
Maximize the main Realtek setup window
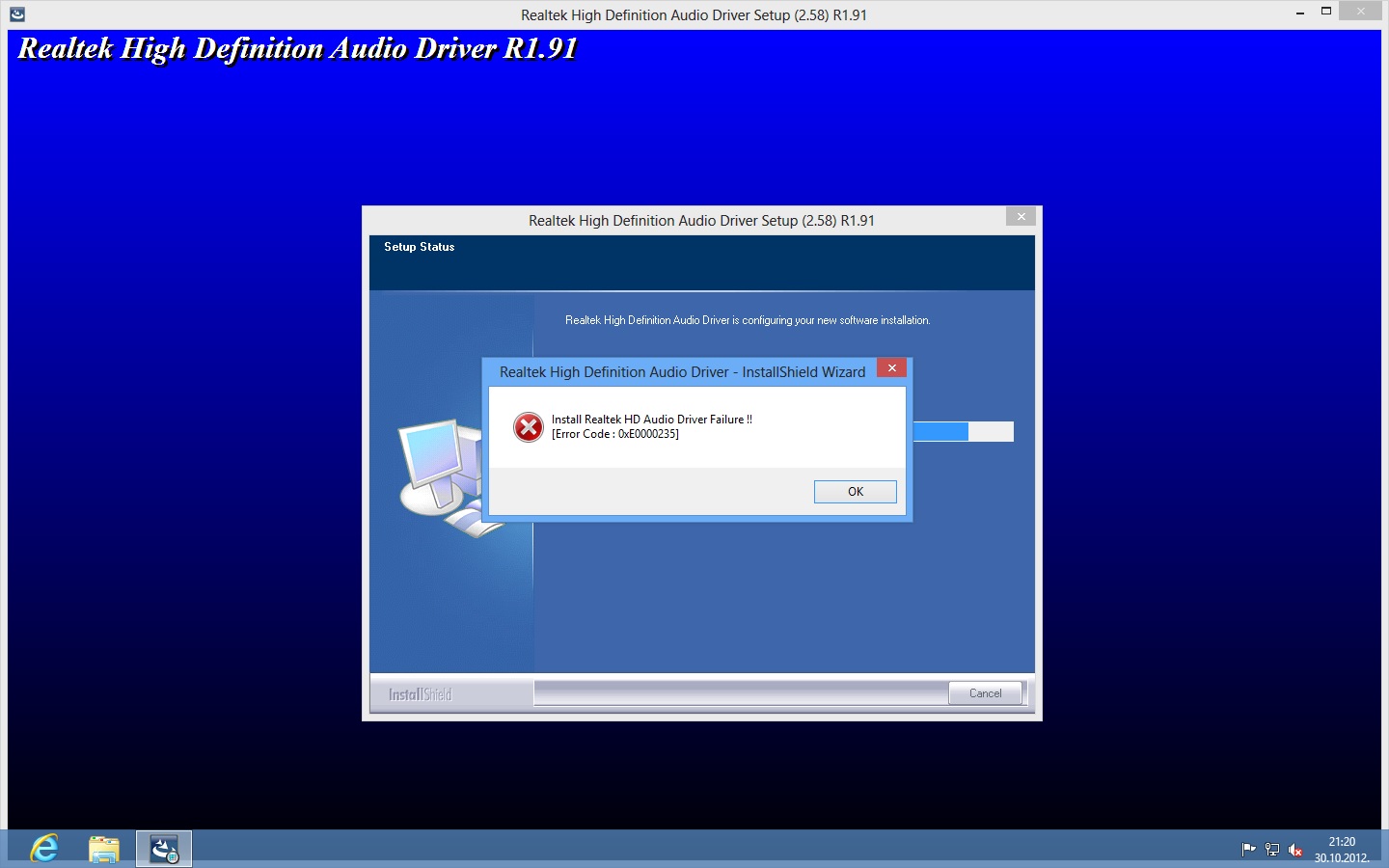click(x=1326, y=13)
